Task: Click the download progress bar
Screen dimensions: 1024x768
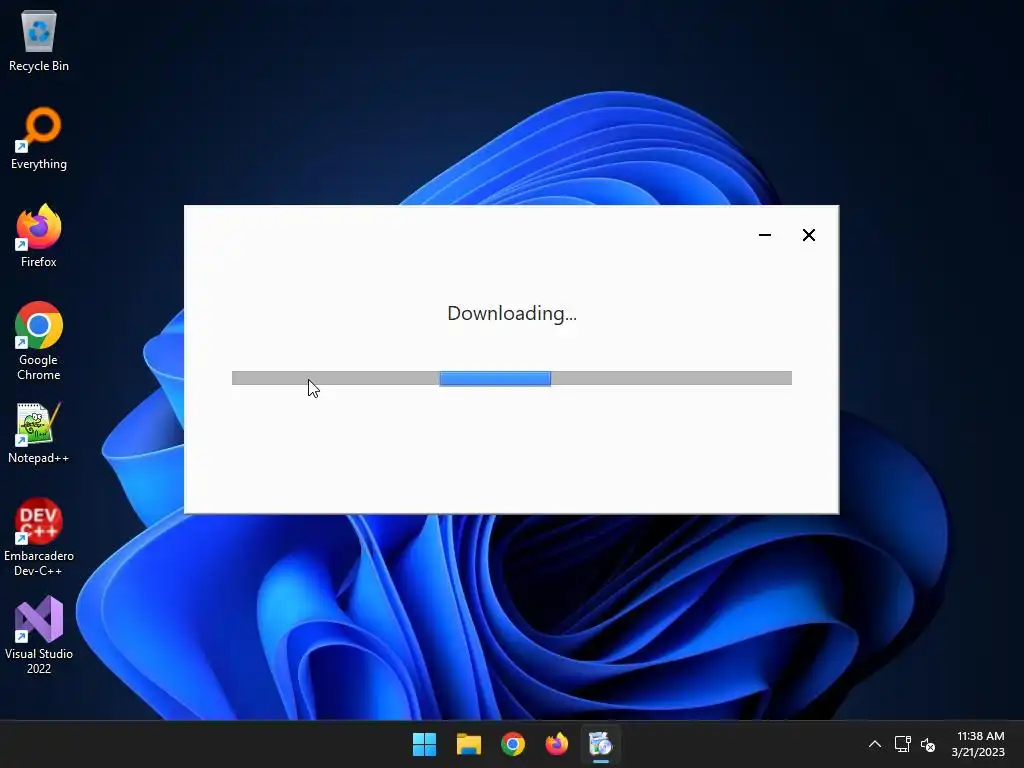Action: point(512,378)
